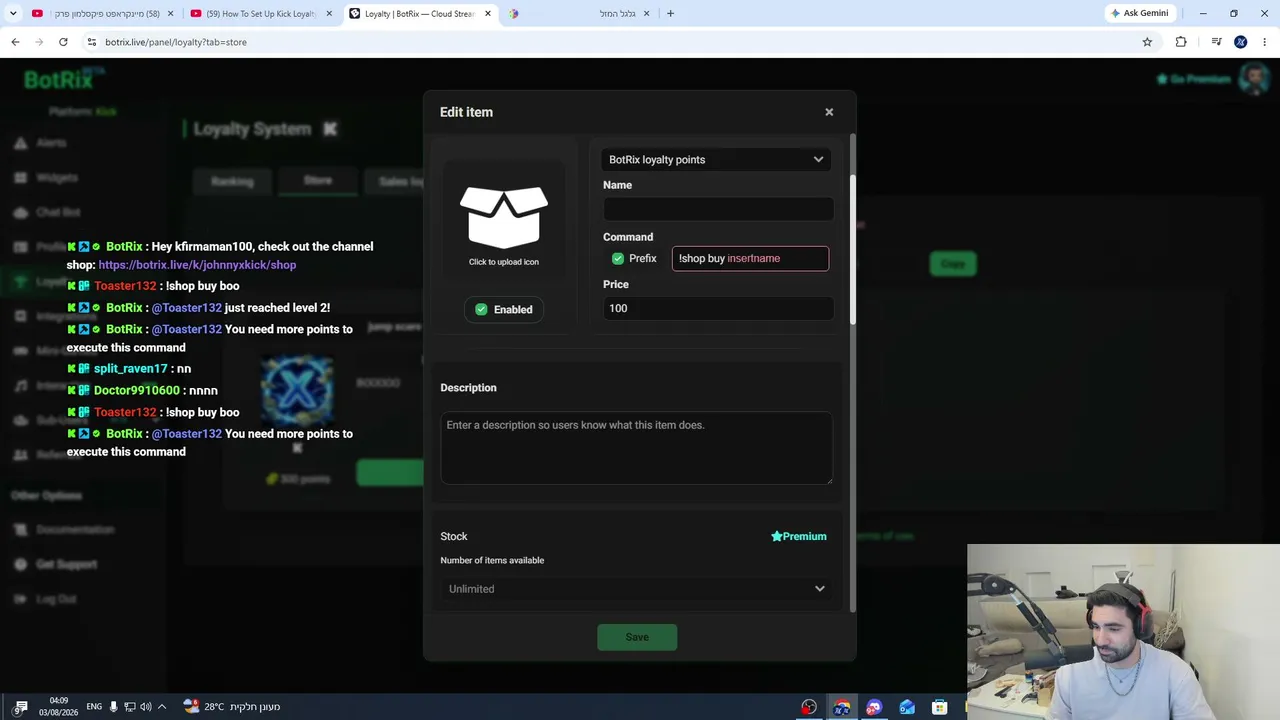
Task: Click Doctor9910600 username in chat overlay
Action: (x=137, y=391)
